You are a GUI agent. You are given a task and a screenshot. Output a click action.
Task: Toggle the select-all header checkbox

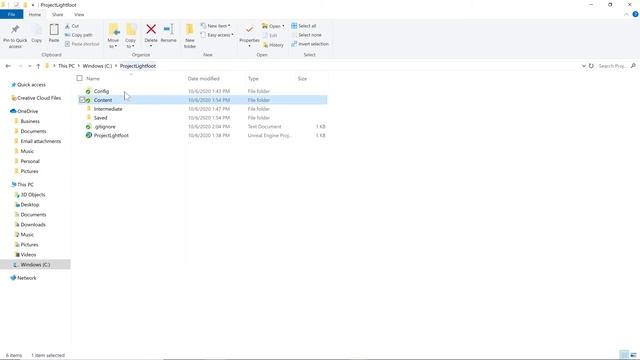80,78
